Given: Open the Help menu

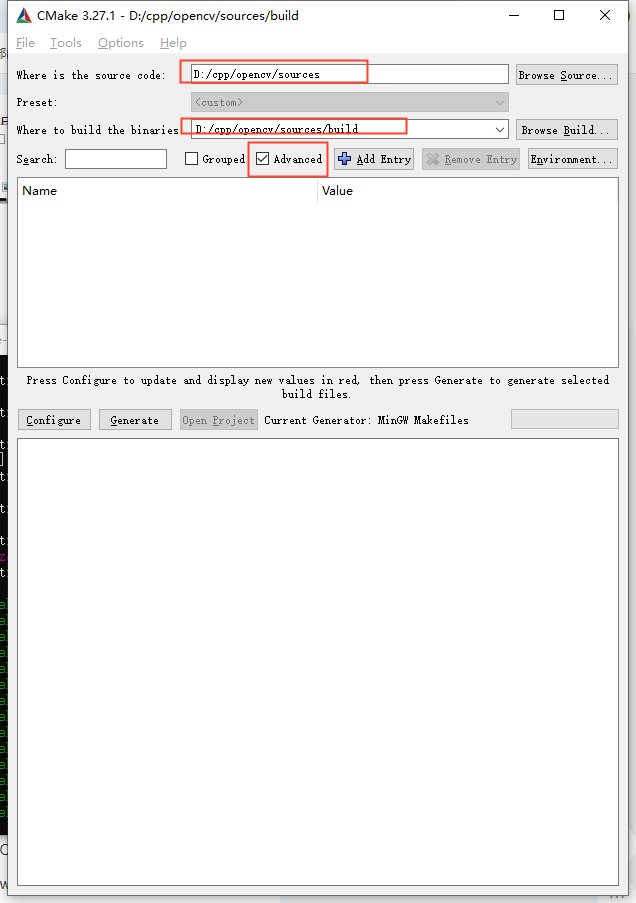Looking at the screenshot, I should coord(173,43).
